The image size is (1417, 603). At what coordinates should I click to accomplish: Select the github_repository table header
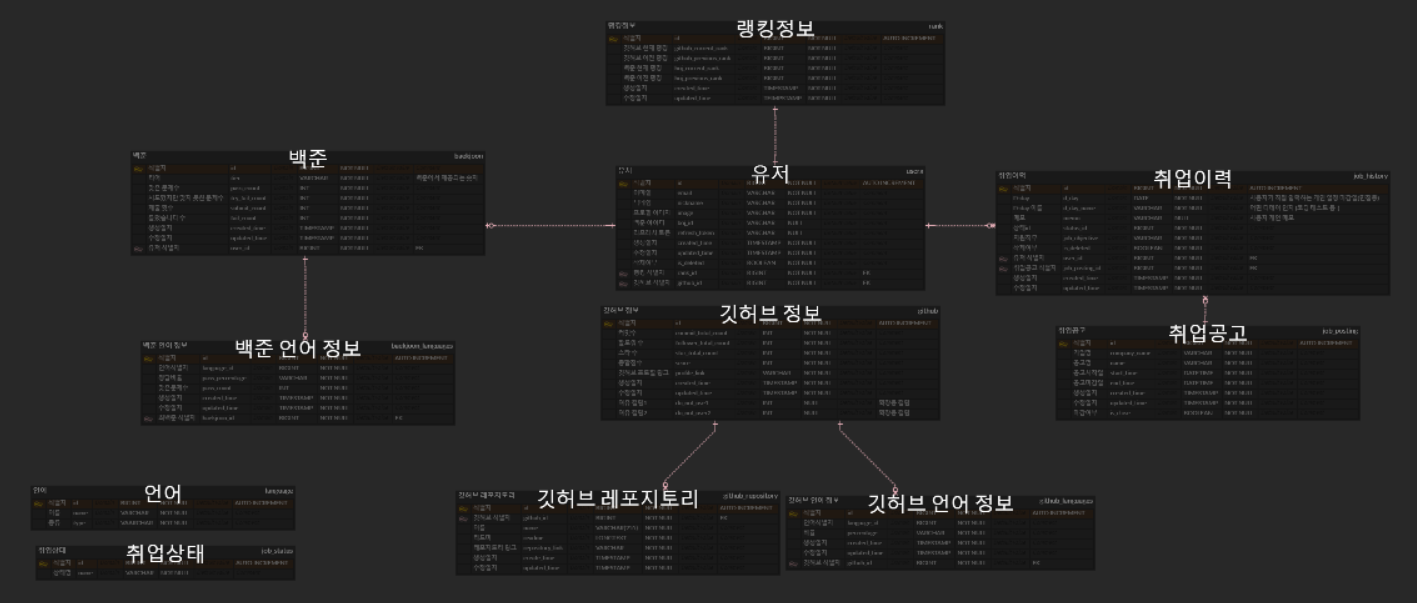pos(616,495)
